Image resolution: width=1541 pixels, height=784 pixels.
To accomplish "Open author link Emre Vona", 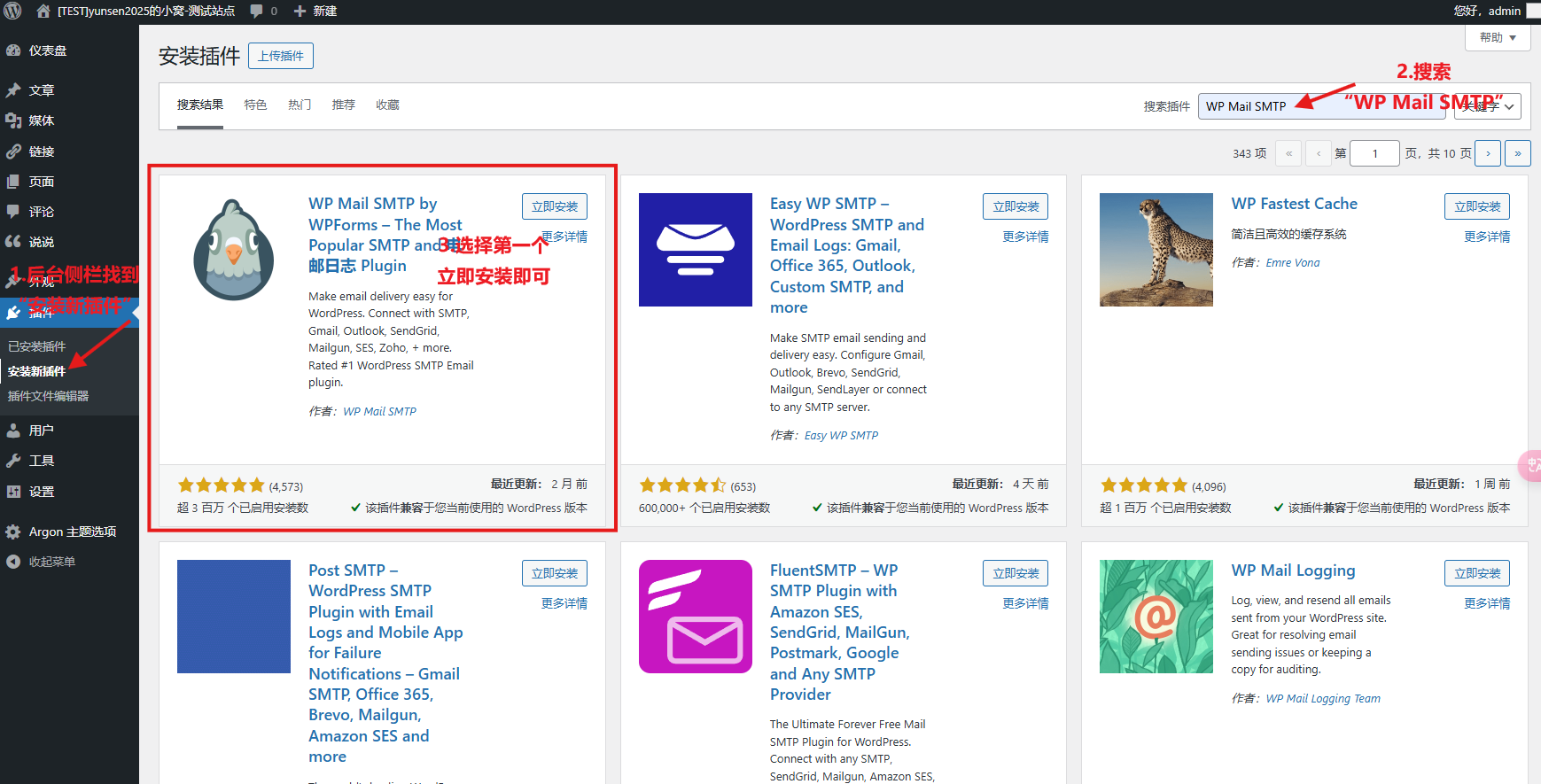I will pyautogui.click(x=1293, y=263).
